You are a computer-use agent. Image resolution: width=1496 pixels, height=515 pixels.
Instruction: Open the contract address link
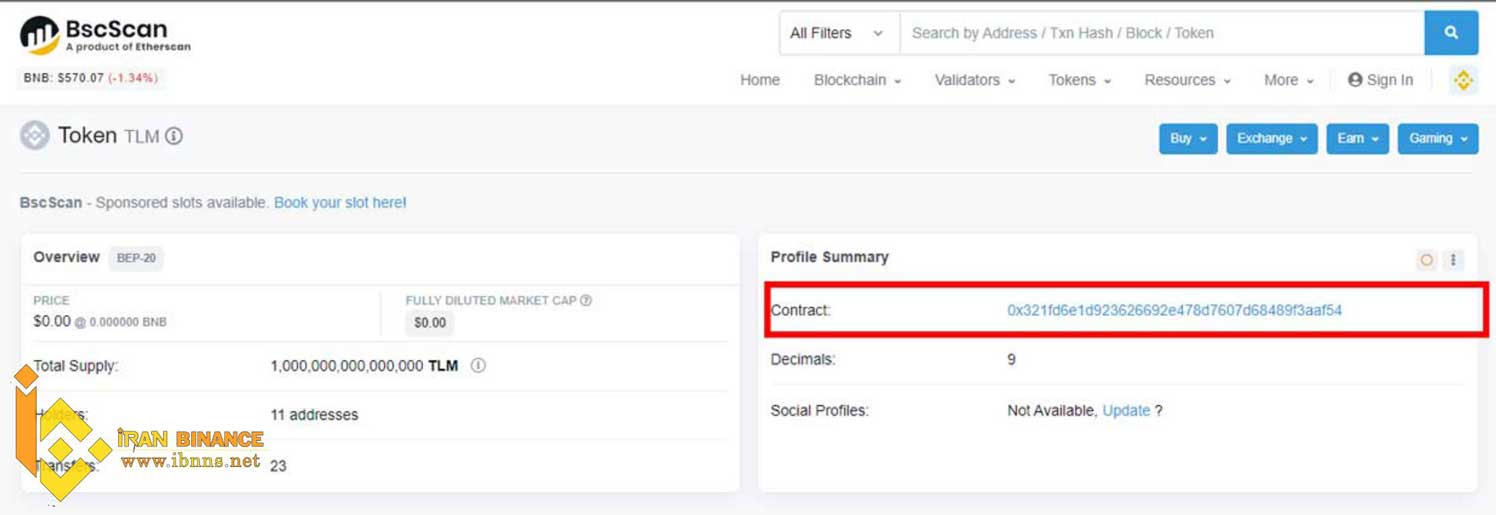(x=1174, y=310)
